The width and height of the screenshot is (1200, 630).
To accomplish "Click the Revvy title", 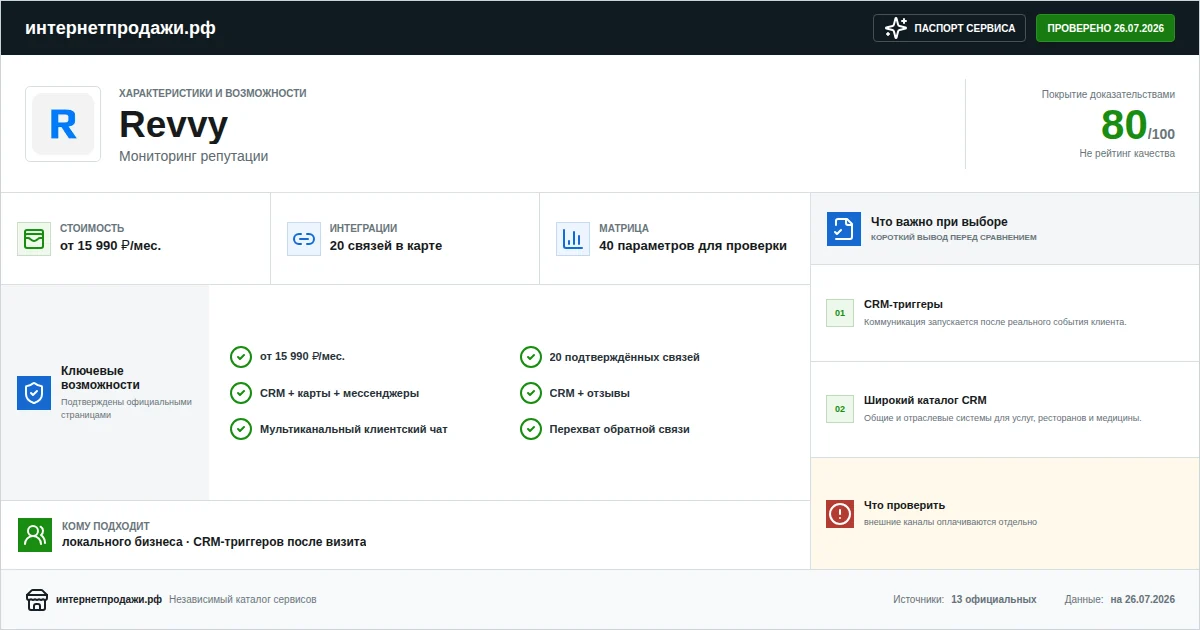I will 174,125.
